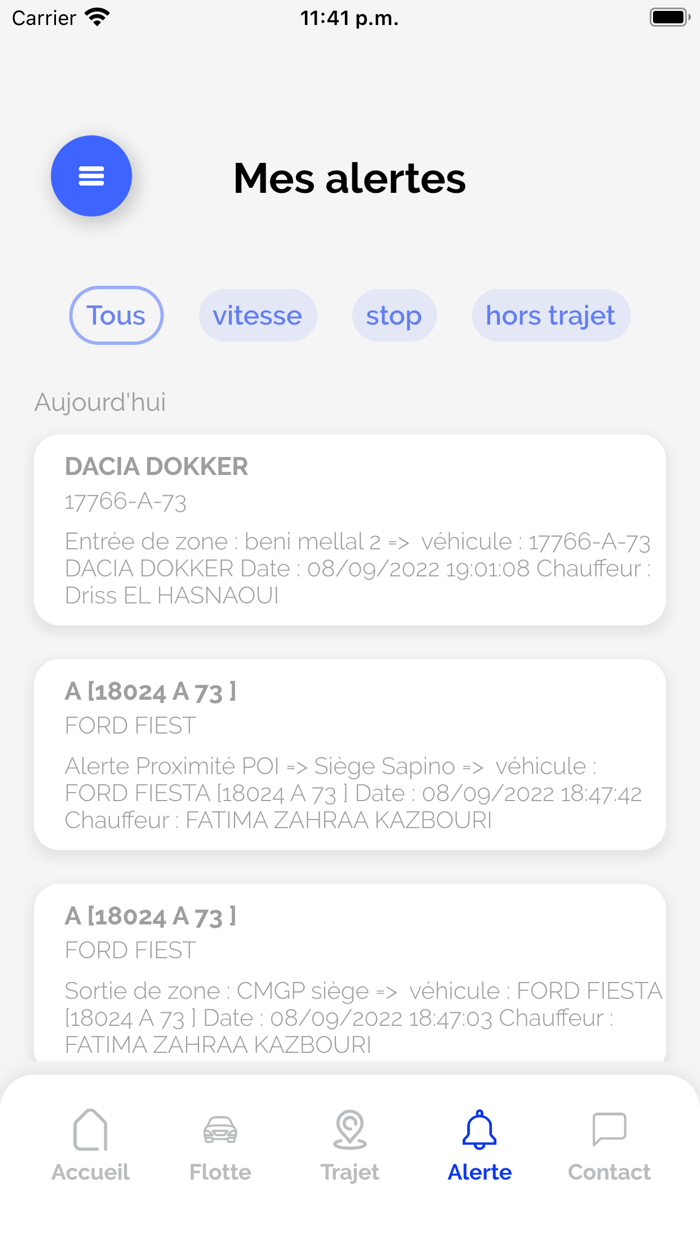The width and height of the screenshot is (700, 1244).
Task: Open the Flotte car icon
Action: pyautogui.click(x=220, y=1130)
